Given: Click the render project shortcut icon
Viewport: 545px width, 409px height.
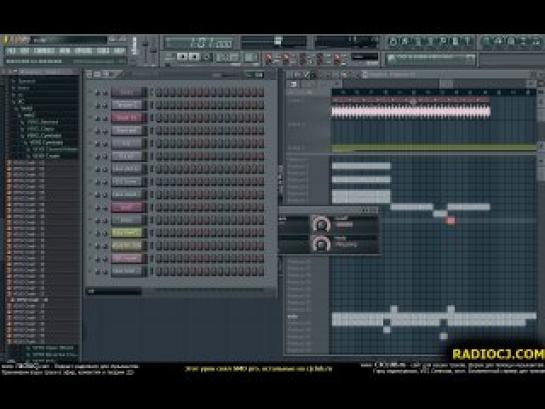Looking at the screenshot, I should click(511, 42).
